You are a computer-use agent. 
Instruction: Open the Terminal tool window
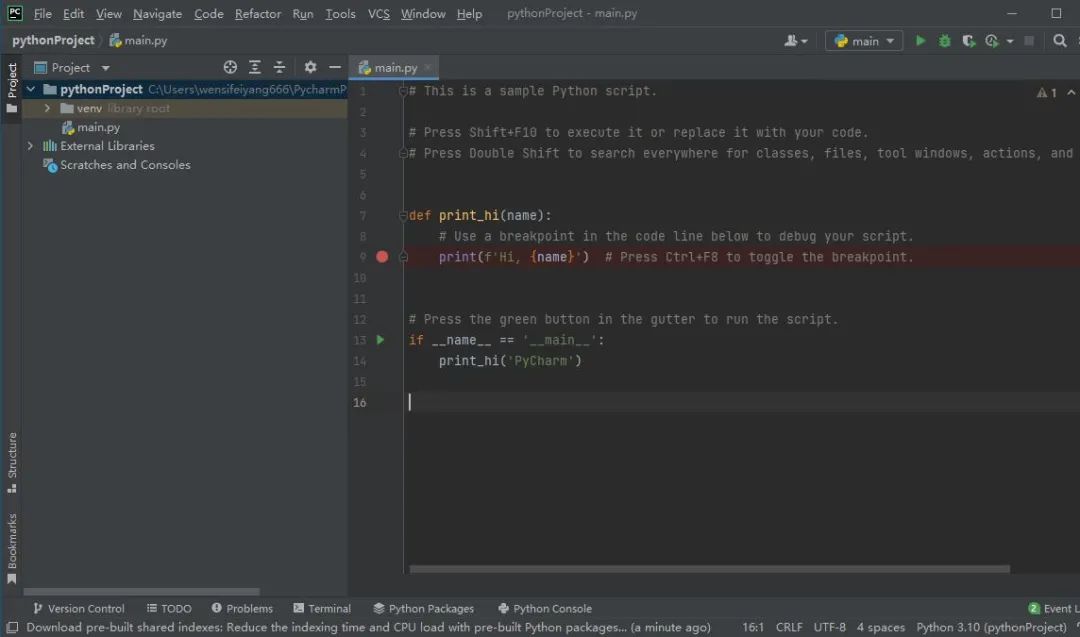322,608
